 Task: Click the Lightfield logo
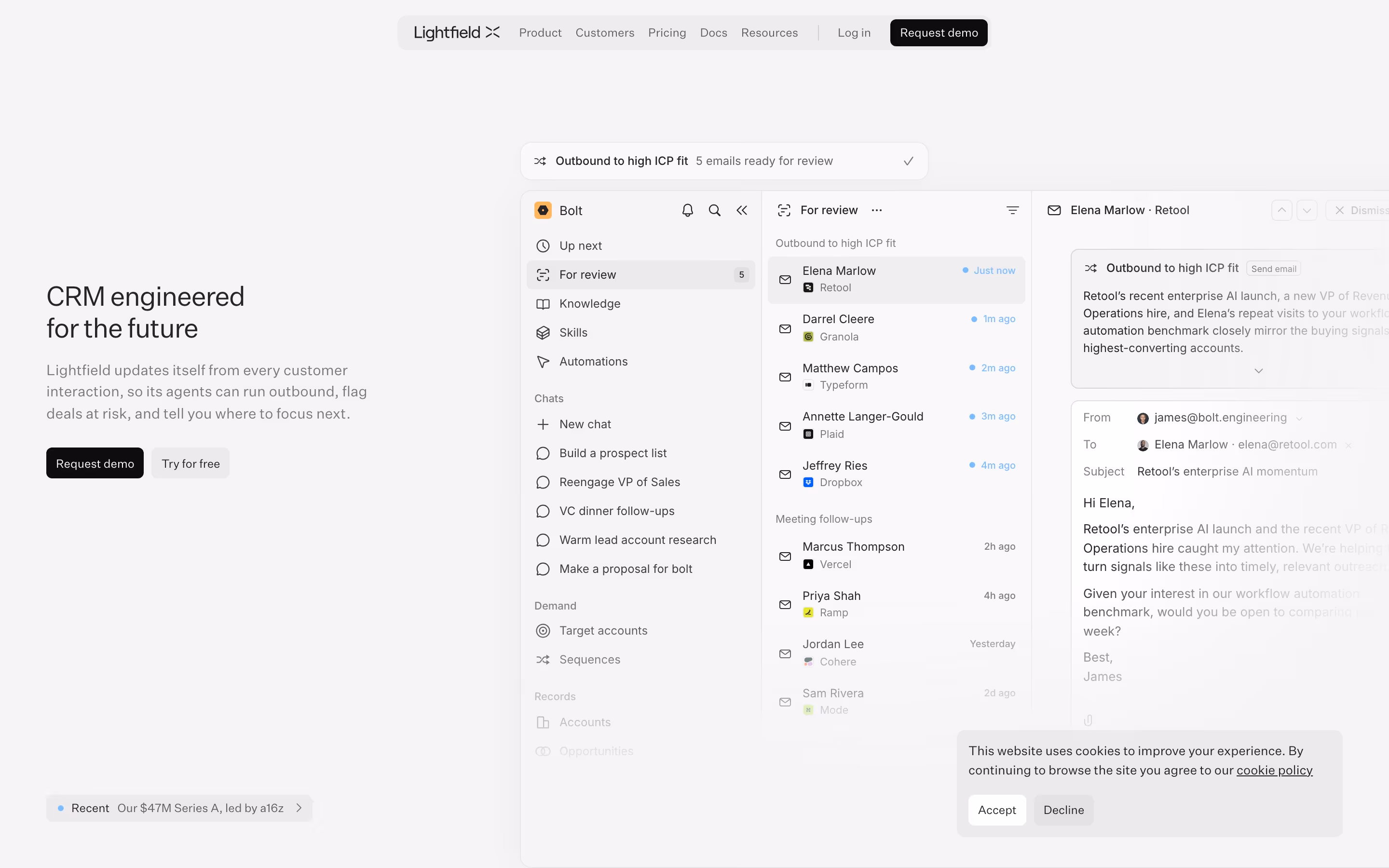coord(457,33)
